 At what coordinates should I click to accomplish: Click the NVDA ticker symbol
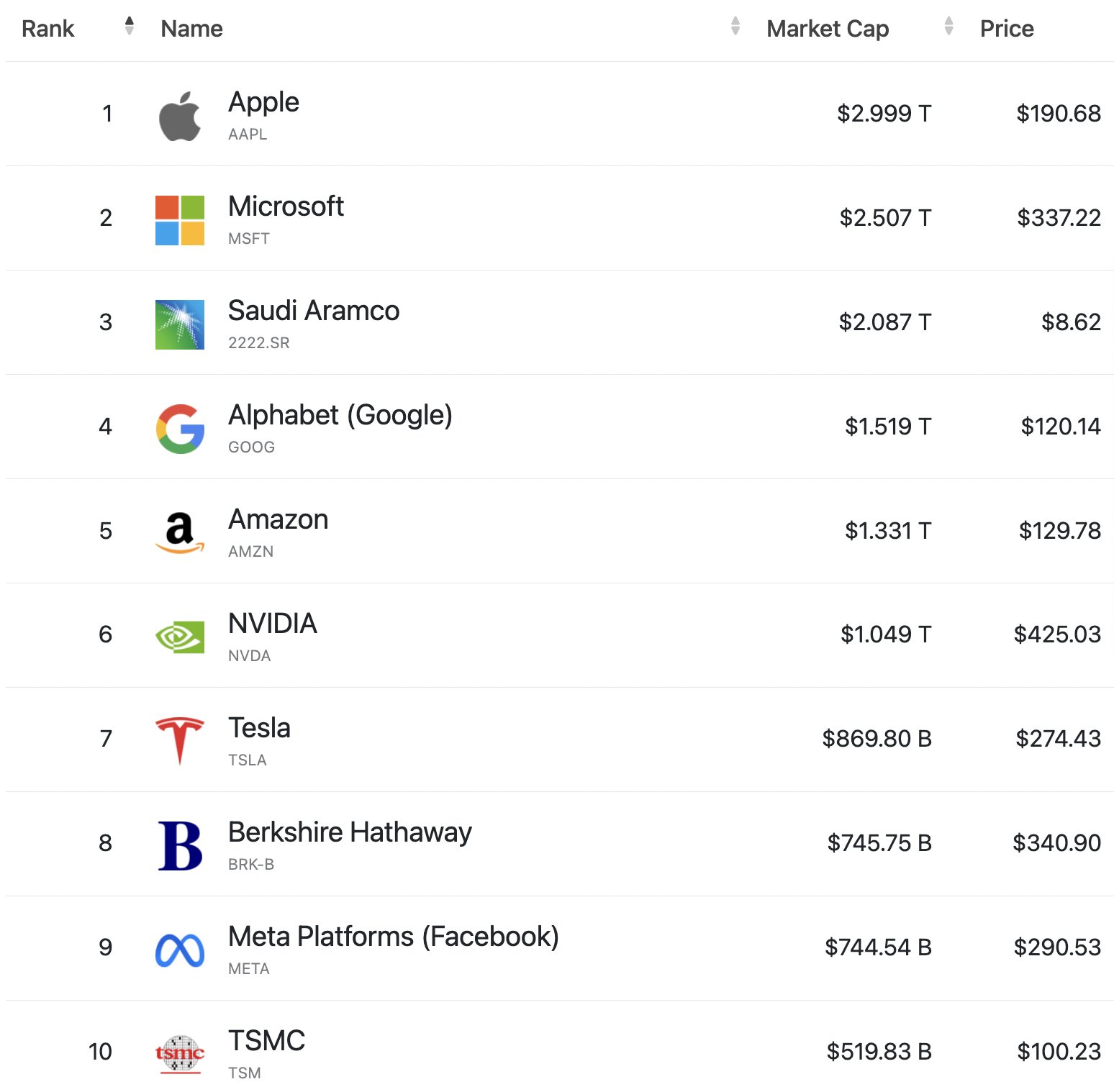pyautogui.click(x=250, y=656)
